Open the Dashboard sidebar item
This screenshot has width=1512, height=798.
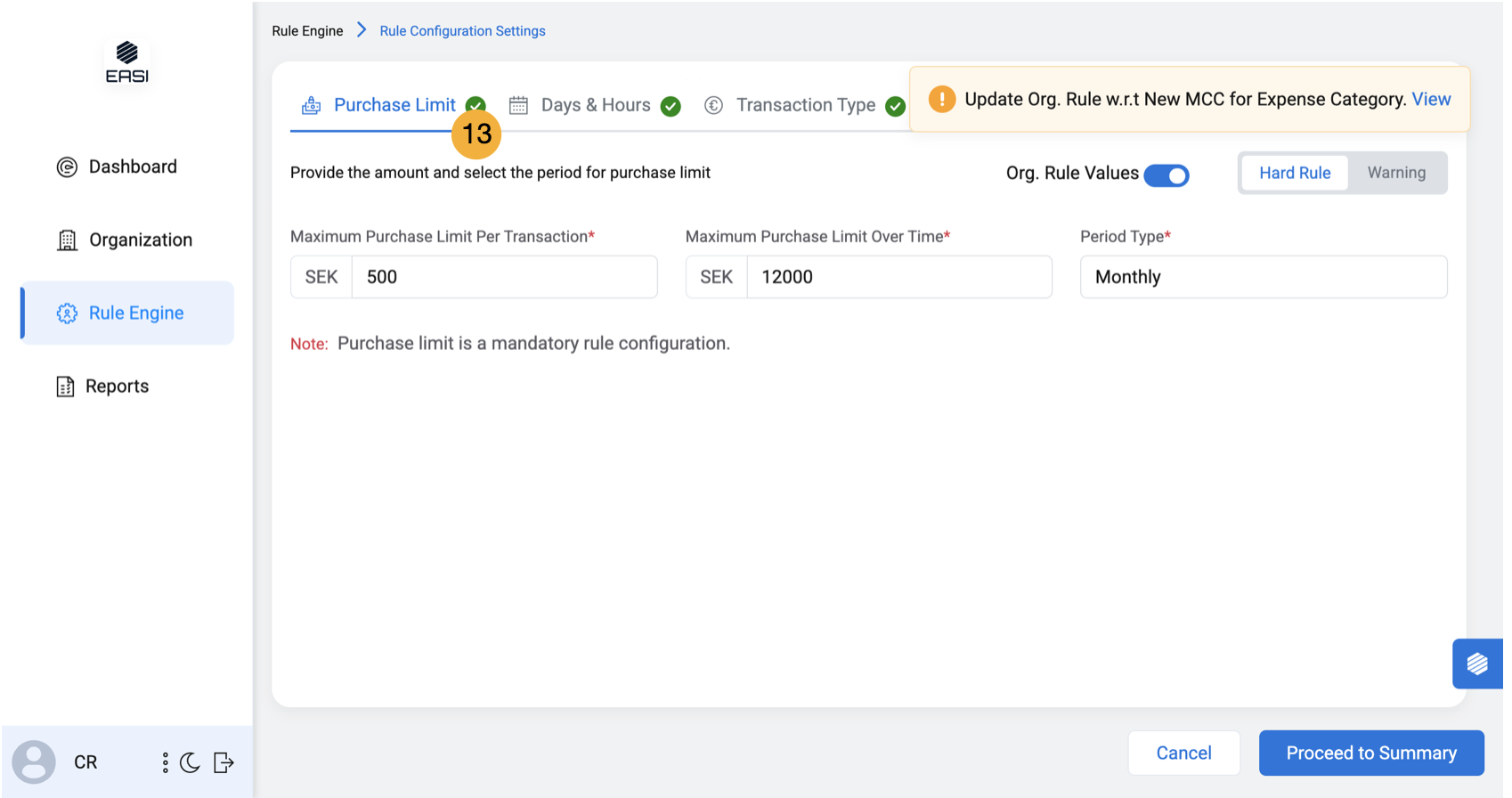coord(132,167)
